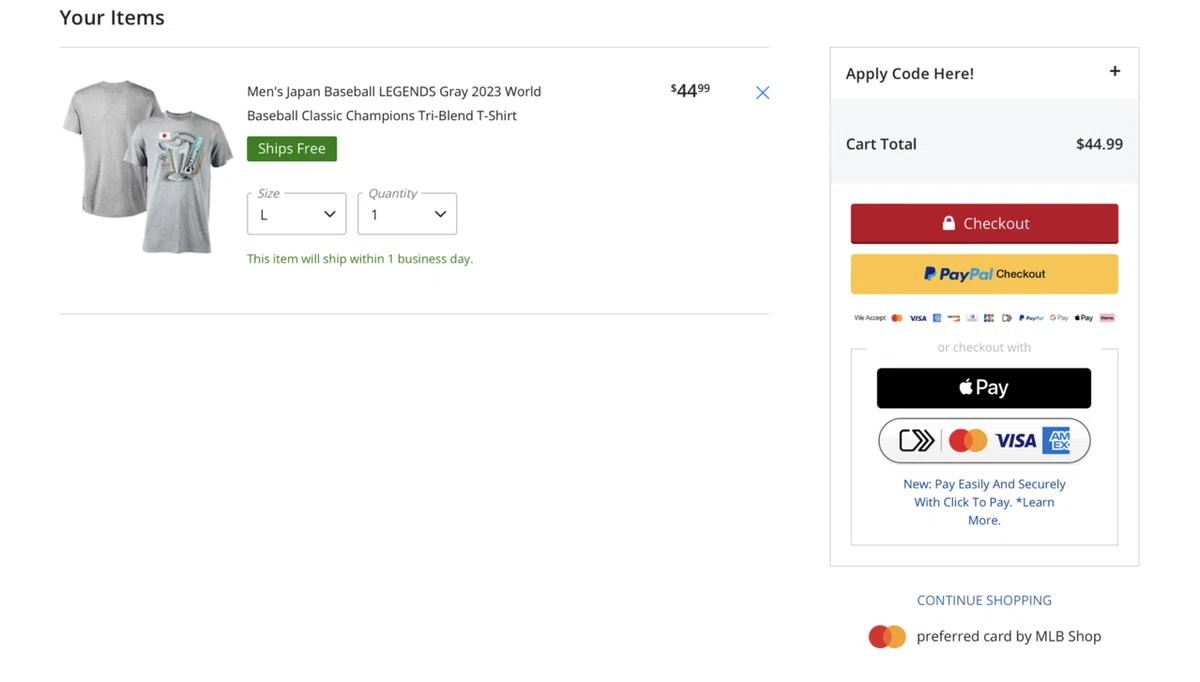1200x682 pixels.
Task: Pay with the yellow PayPal Checkout button
Action: point(984,274)
